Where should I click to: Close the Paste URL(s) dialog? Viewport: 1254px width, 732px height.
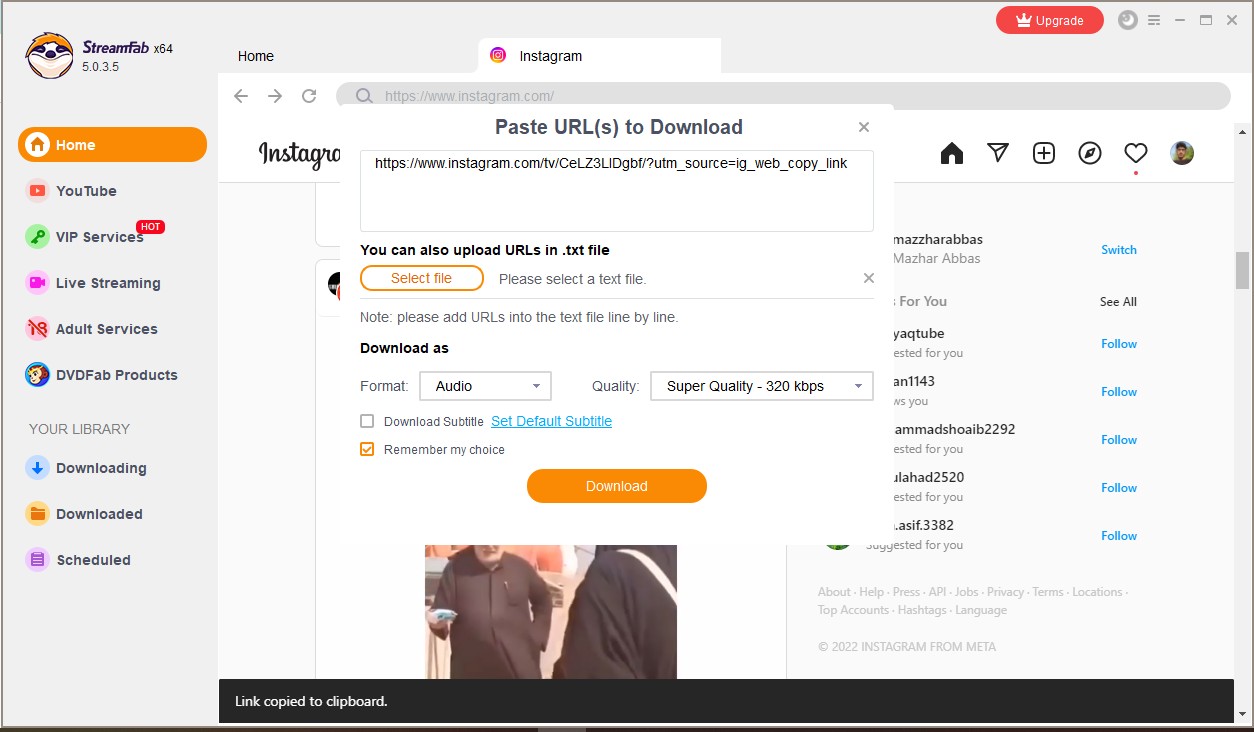[x=864, y=127]
